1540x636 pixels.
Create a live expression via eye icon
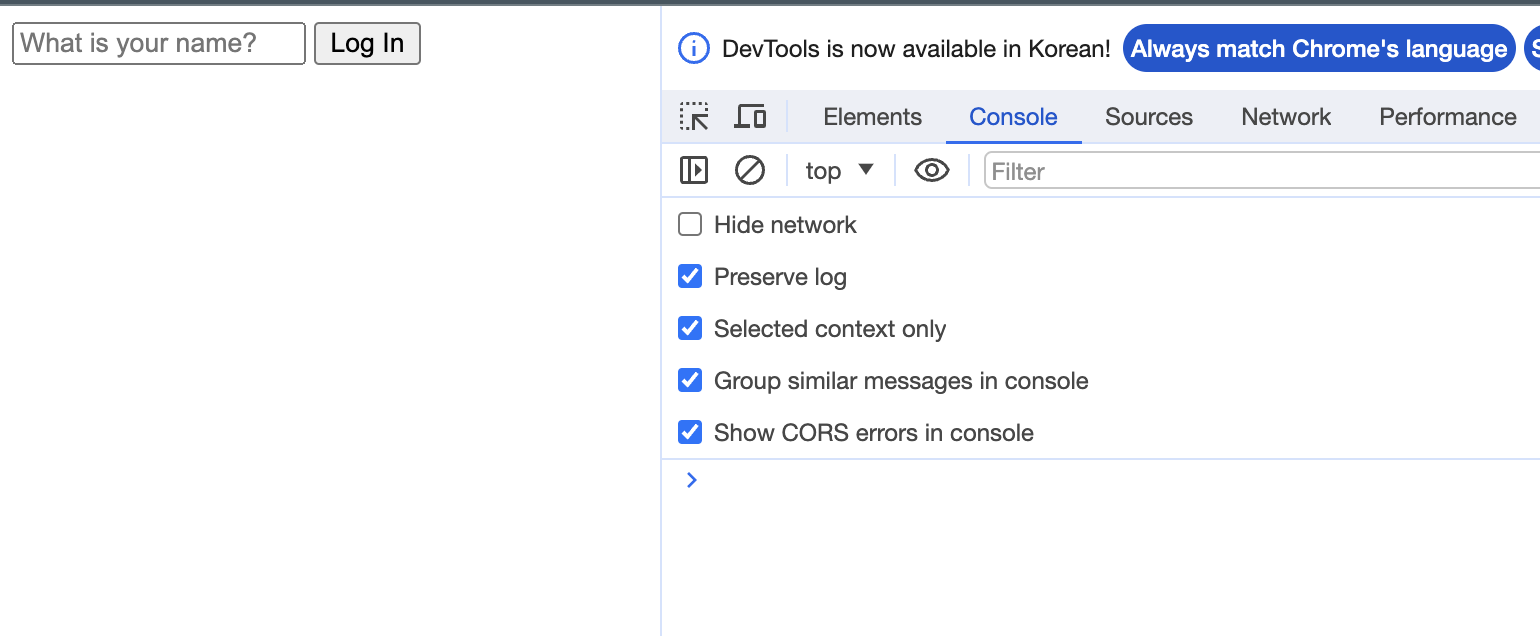(932, 171)
